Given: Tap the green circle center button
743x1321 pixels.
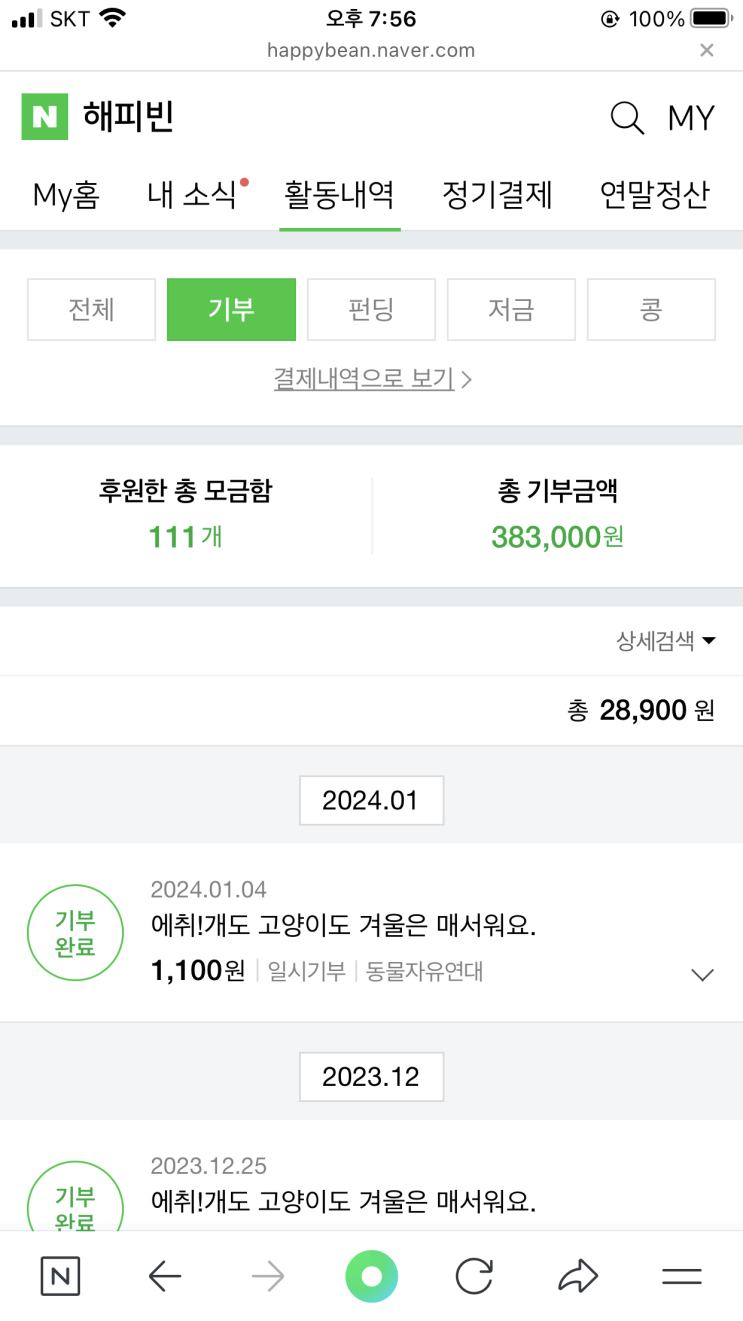Looking at the screenshot, I should click(x=371, y=1276).
